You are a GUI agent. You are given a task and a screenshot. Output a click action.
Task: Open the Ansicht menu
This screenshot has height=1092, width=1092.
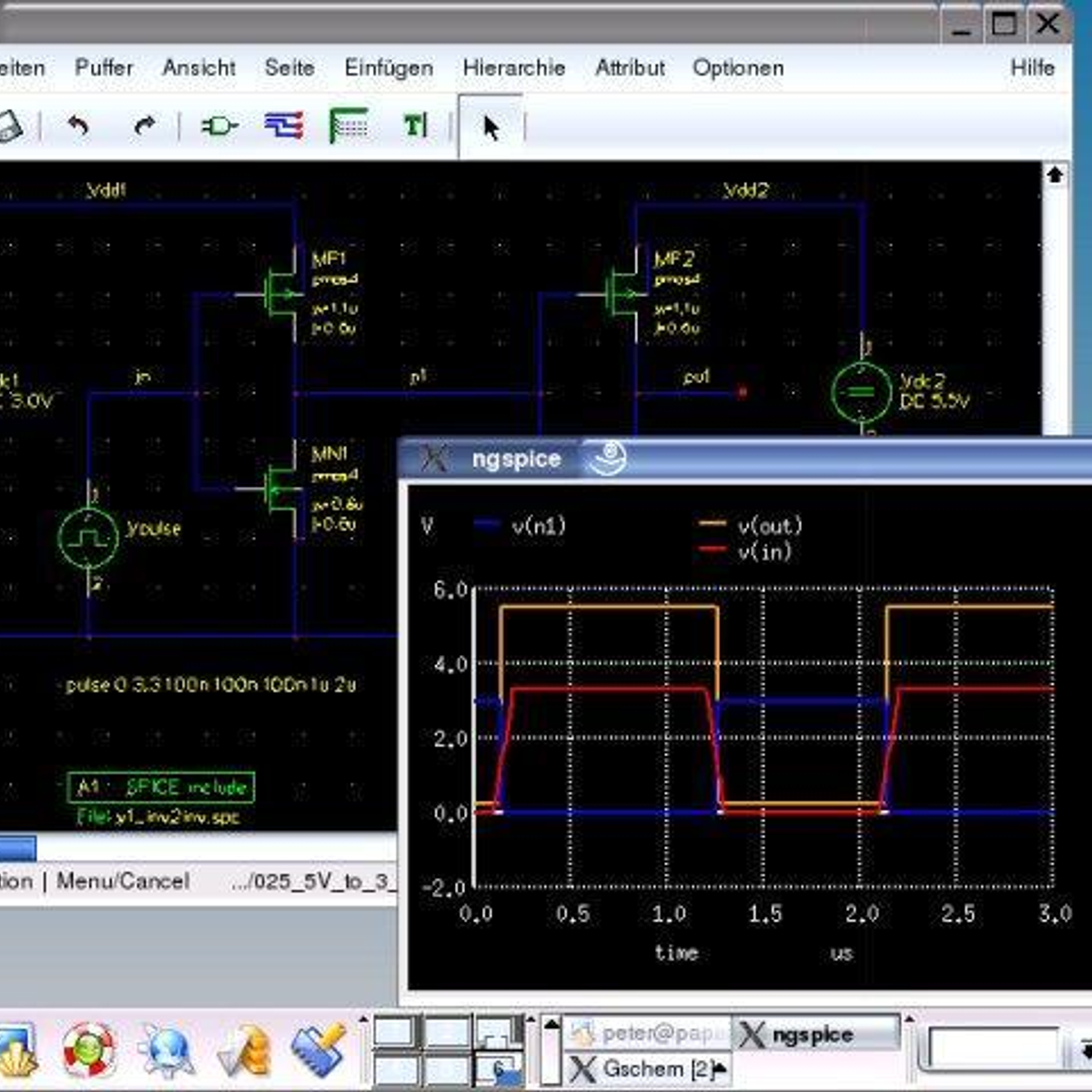pyautogui.click(x=198, y=68)
